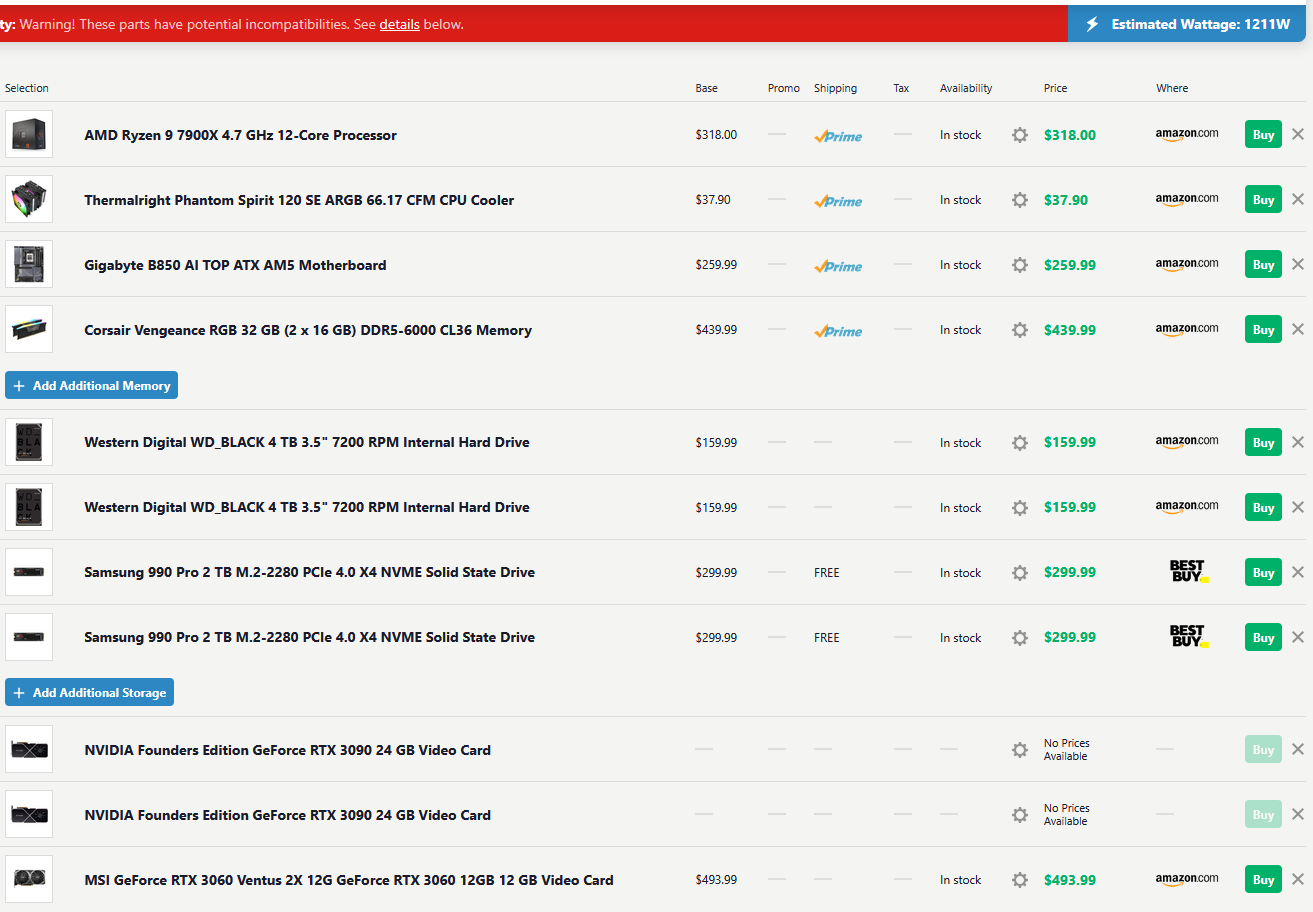Click the Corsair Vengeance RGB memory thumbnail
This screenshot has width=1313, height=912.
pyautogui.click(x=29, y=329)
